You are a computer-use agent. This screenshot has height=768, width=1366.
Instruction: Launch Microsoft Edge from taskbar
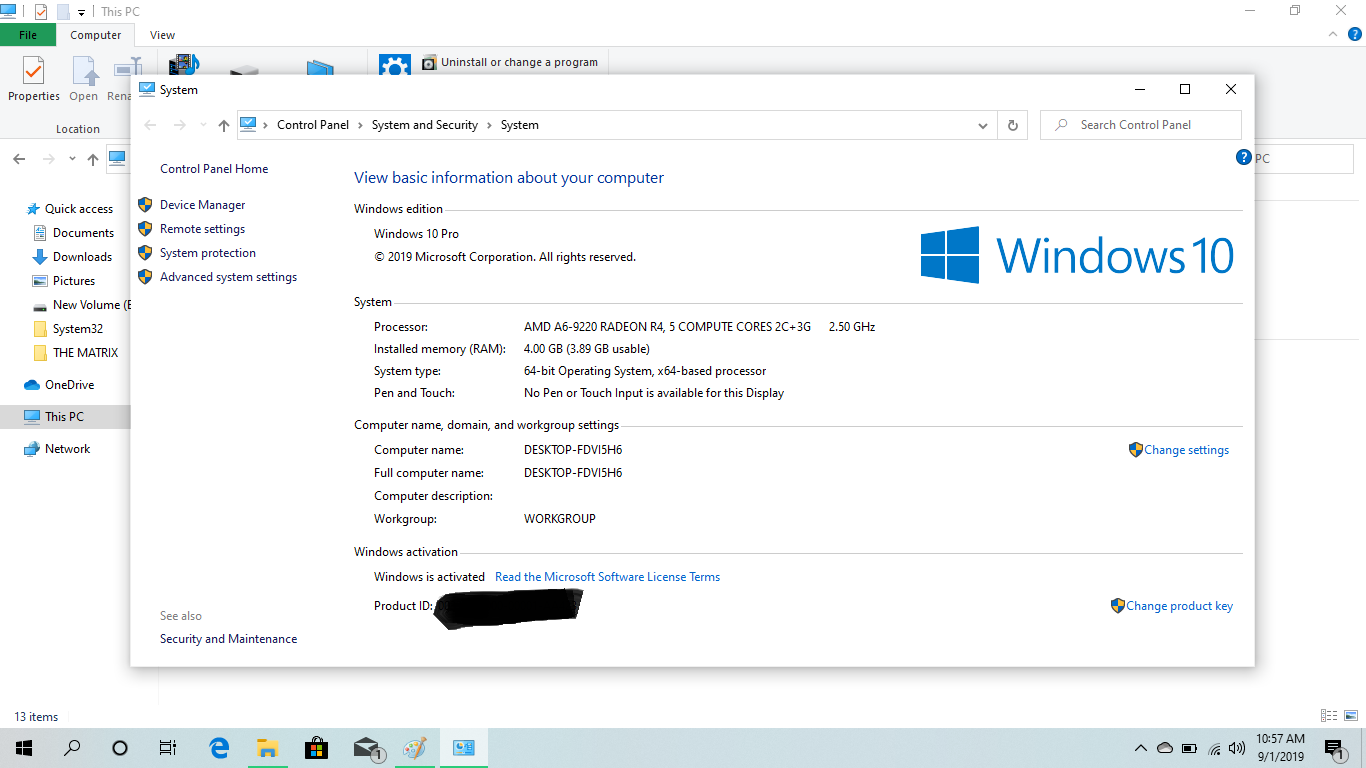click(219, 748)
